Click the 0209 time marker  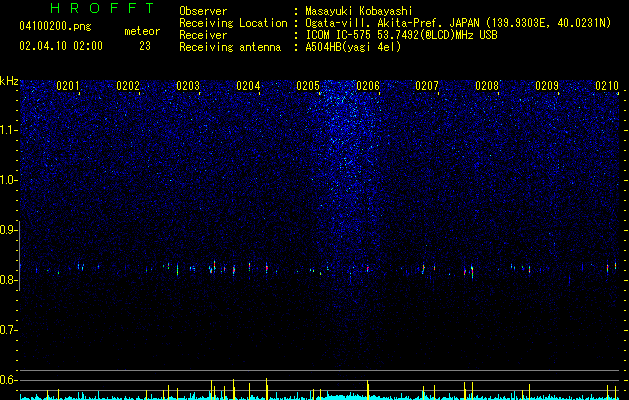point(547,86)
